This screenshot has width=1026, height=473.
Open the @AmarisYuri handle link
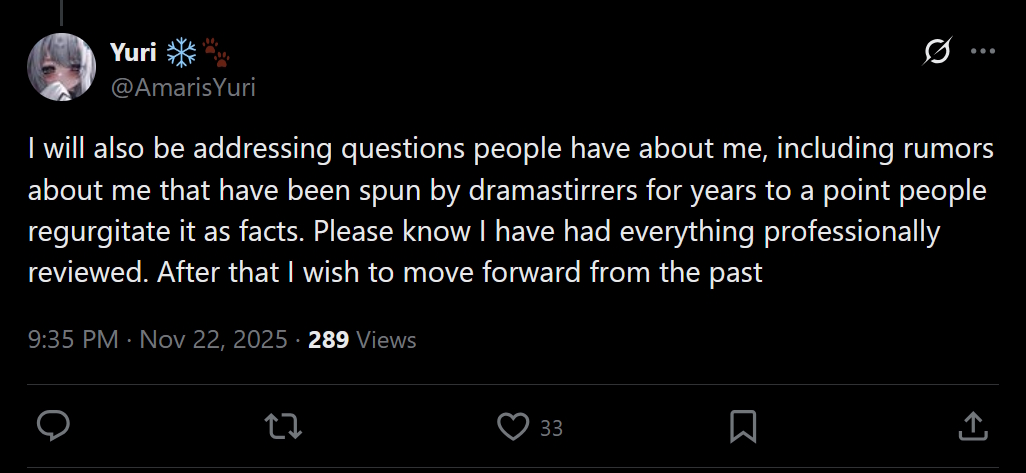pyautogui.click(x=183, y=88)
